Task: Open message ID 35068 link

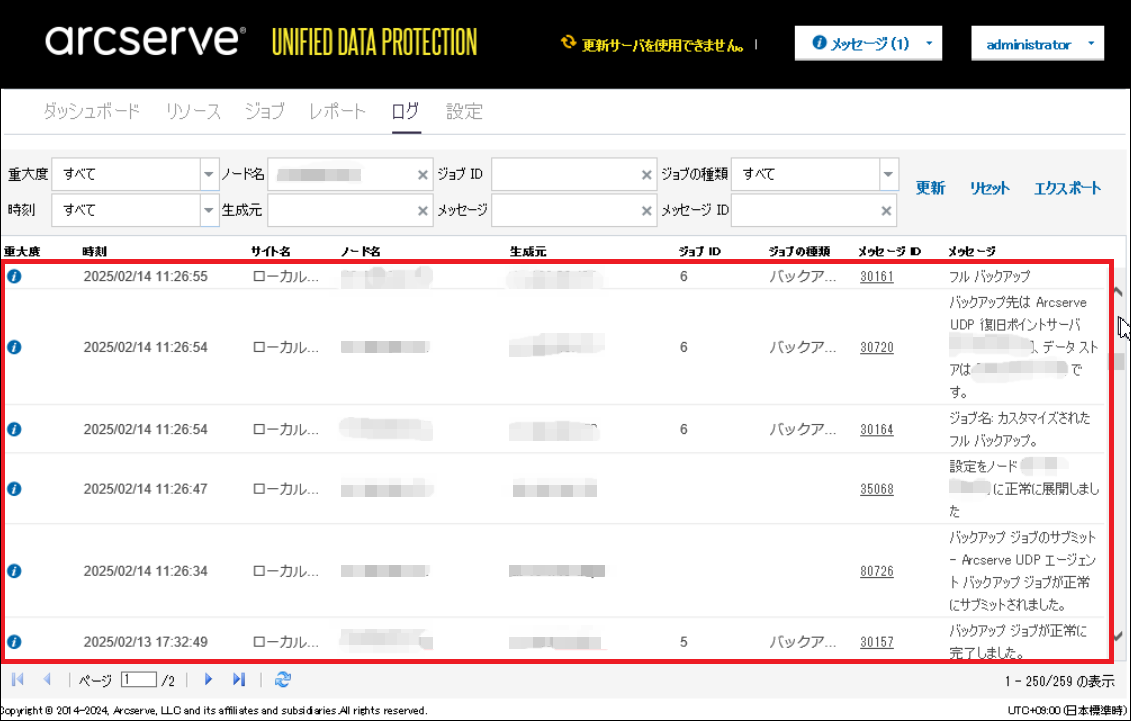Action: (876, 489)
